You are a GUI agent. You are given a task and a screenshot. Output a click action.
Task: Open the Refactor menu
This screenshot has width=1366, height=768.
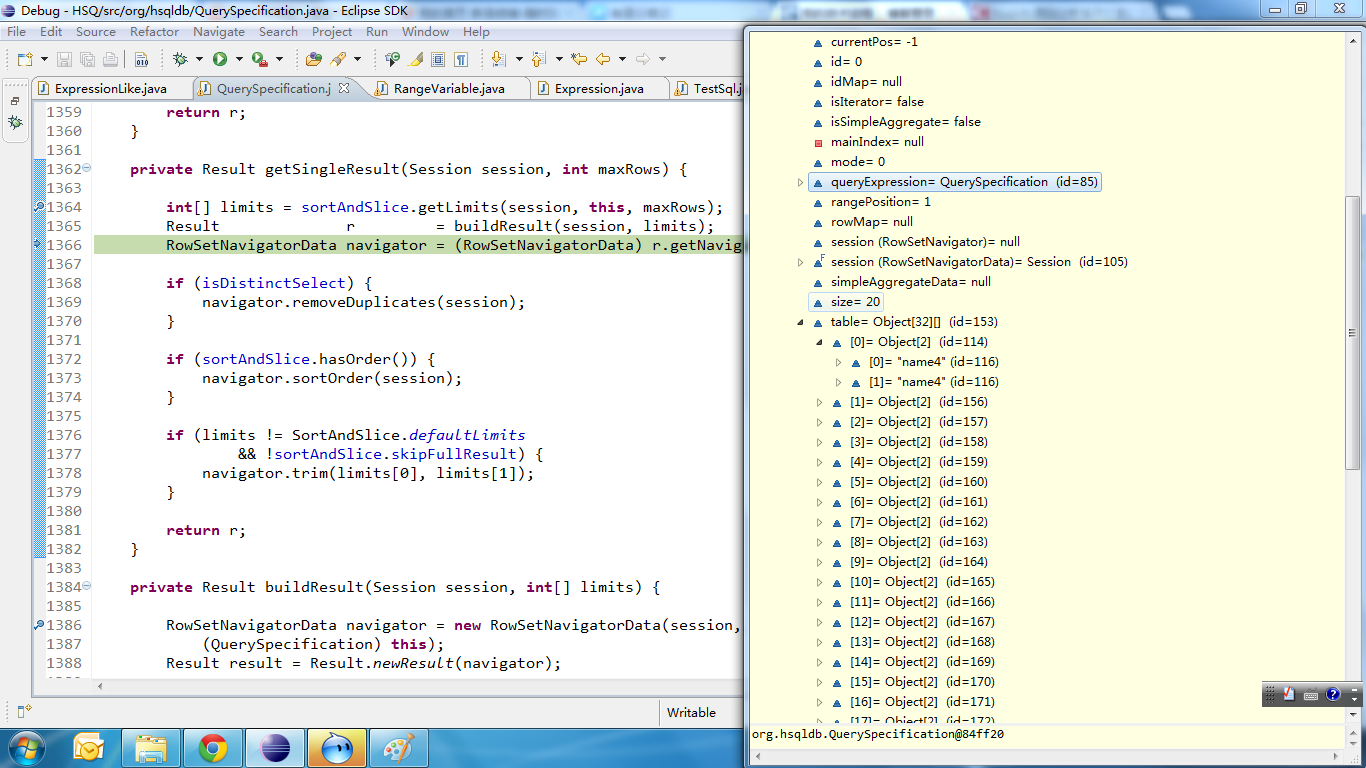pos(154,32)
